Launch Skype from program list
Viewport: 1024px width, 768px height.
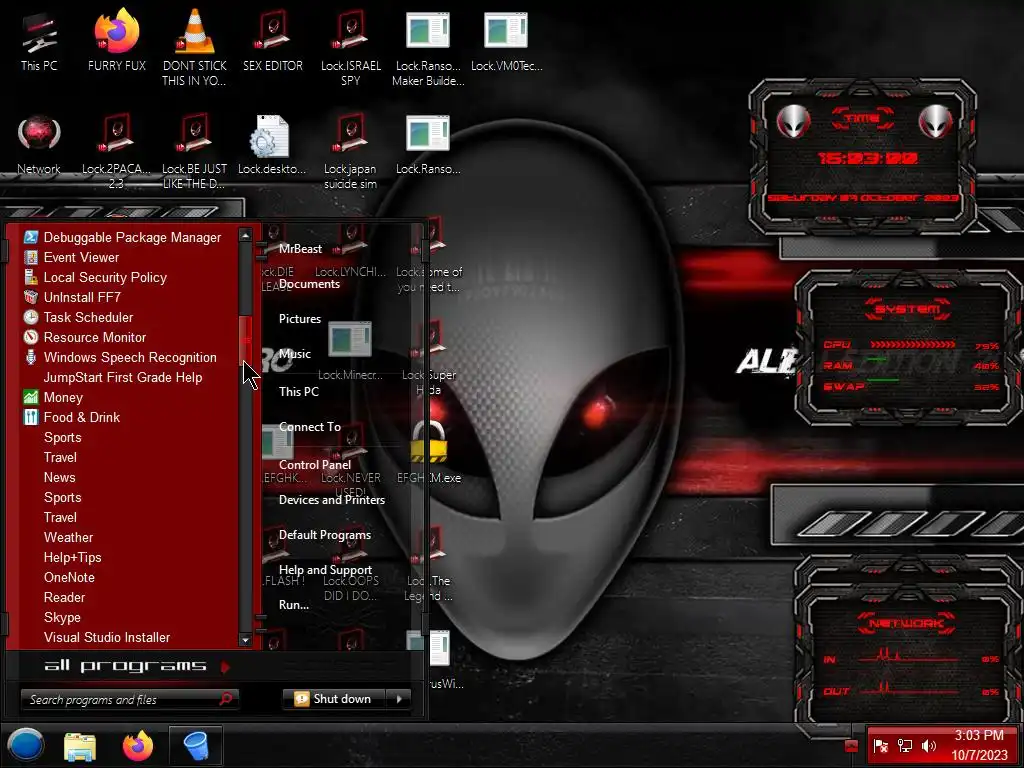coord(63,617)
